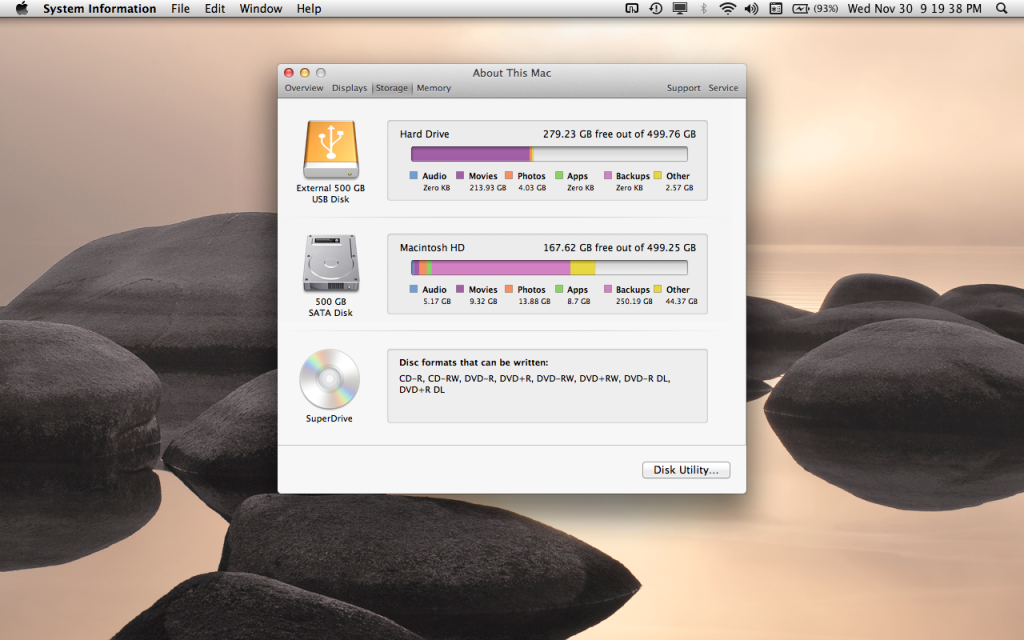Click Macintosh HD Audio blue swatch
The image size is (1024, 640).
[x=413, y=289]
